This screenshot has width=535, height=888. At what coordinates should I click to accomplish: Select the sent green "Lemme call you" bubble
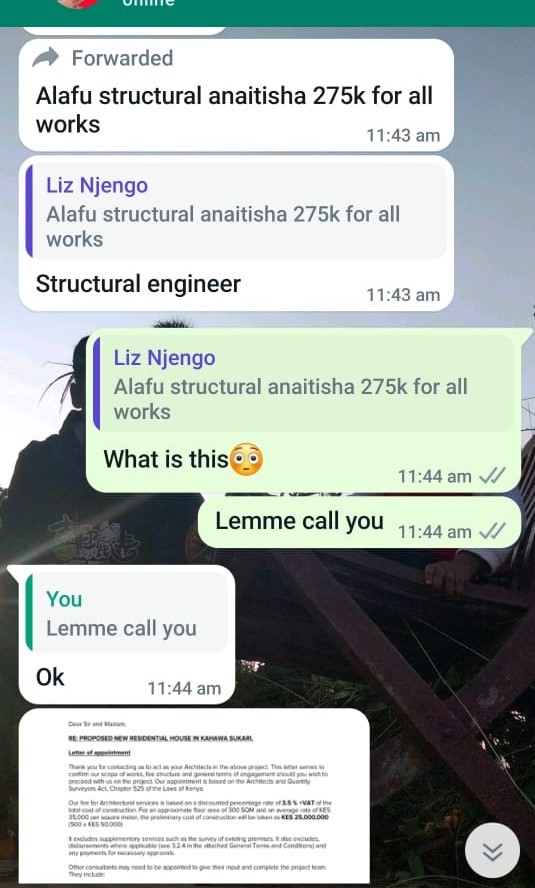coord(359,522)
